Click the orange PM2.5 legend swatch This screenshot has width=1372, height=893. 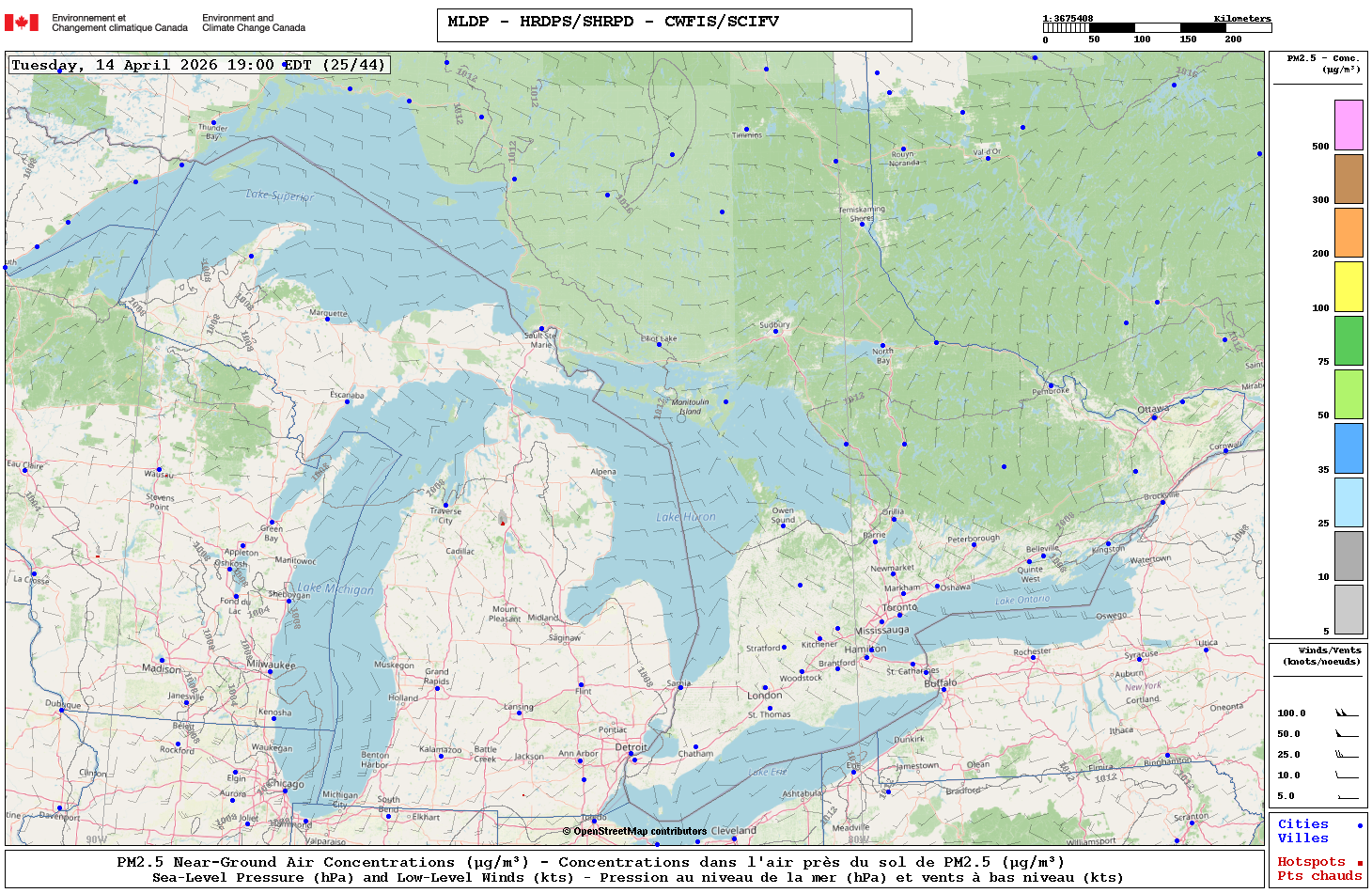(1349, 232)
